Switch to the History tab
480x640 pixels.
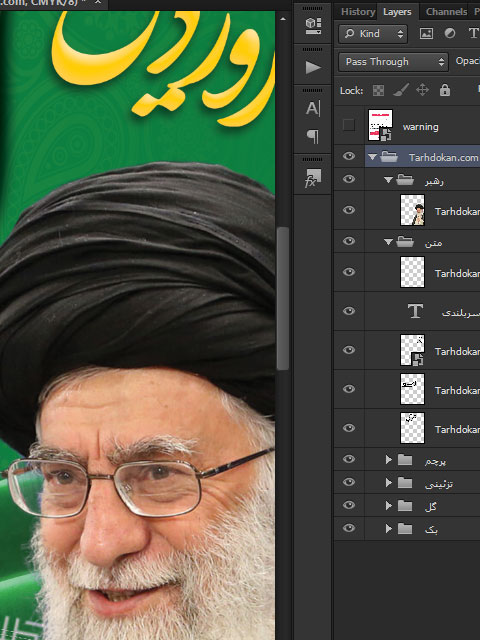tap(358, 11)
